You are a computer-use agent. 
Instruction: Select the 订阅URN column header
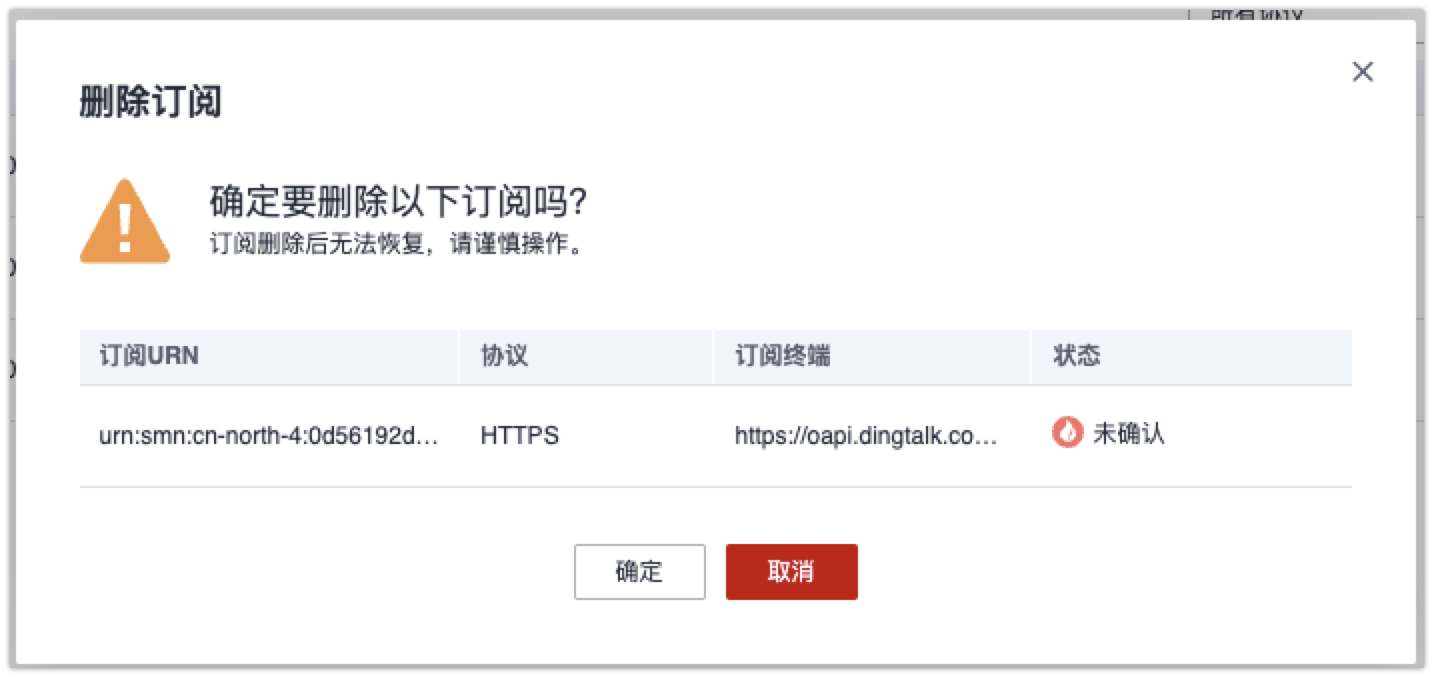pyautogui.click(x=149, y=357)
